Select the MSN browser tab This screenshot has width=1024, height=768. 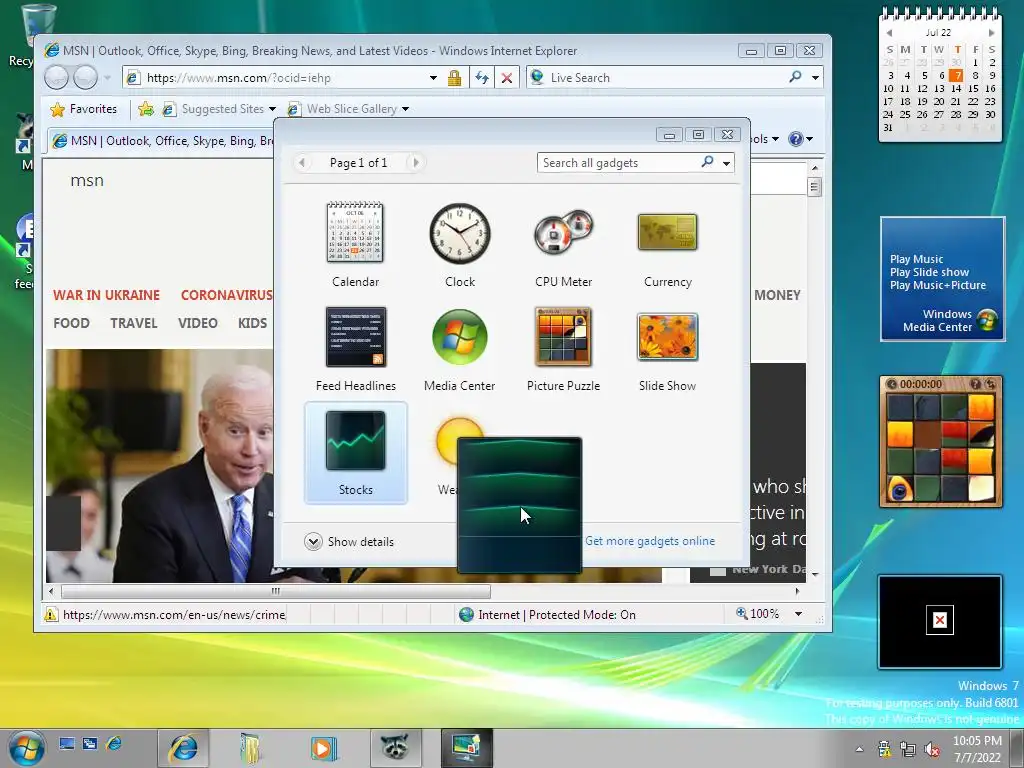coord(162,140)
